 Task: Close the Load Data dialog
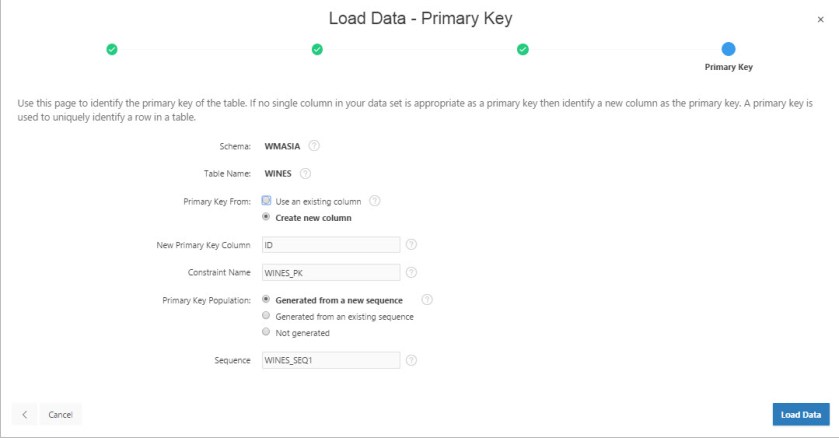pos(821,19)
